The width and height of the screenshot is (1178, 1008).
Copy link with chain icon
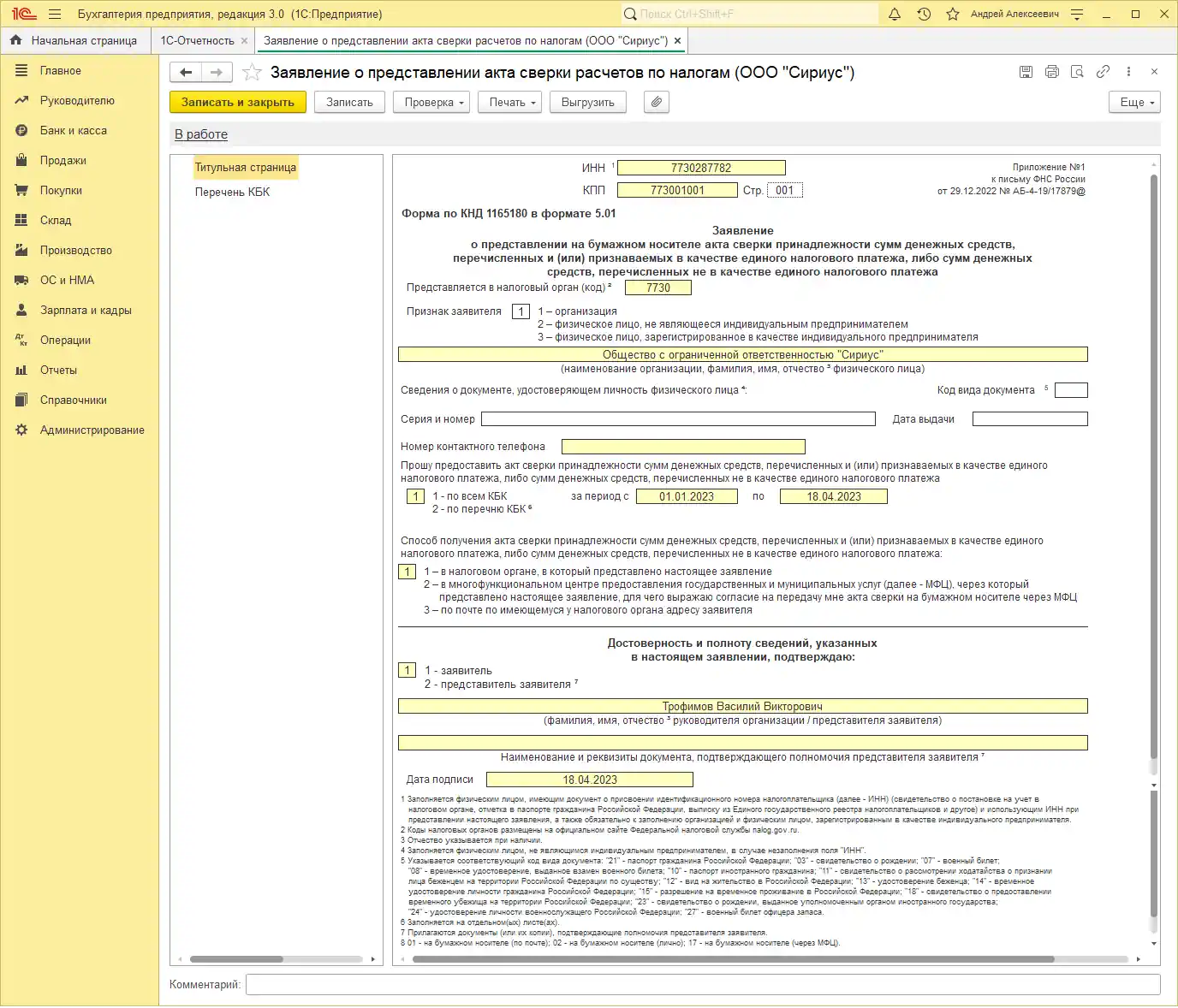pos(1104,72)
